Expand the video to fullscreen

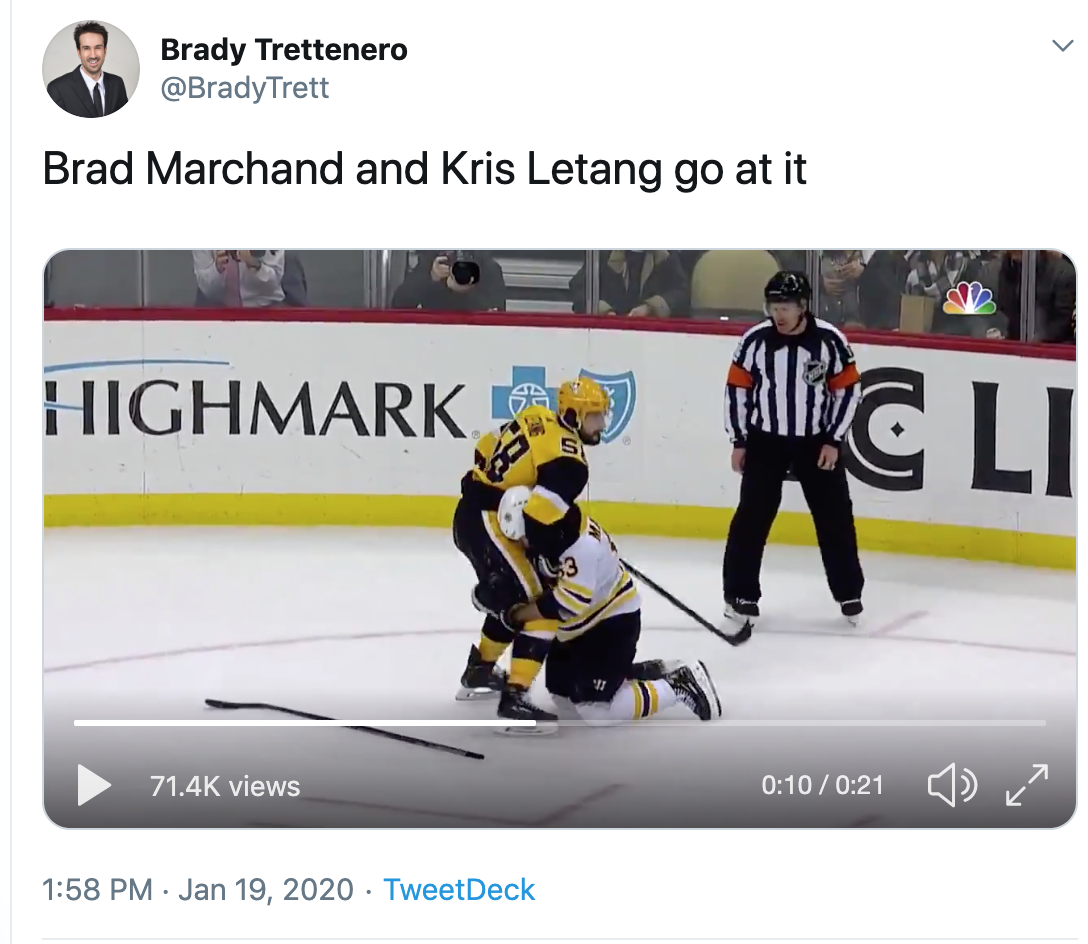(x=1026, y=785)
